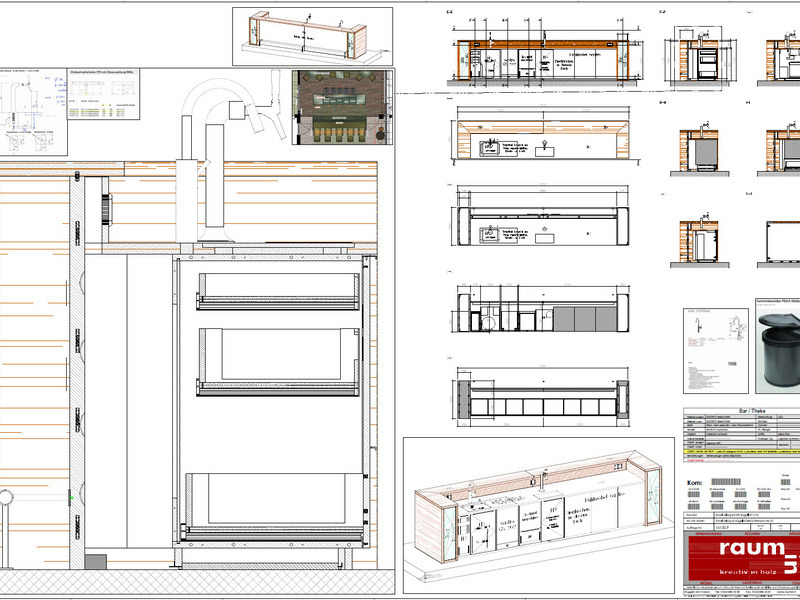The image size is (800, 600).
Task: Click the top drawer in the large section
Action: [278, 291]
